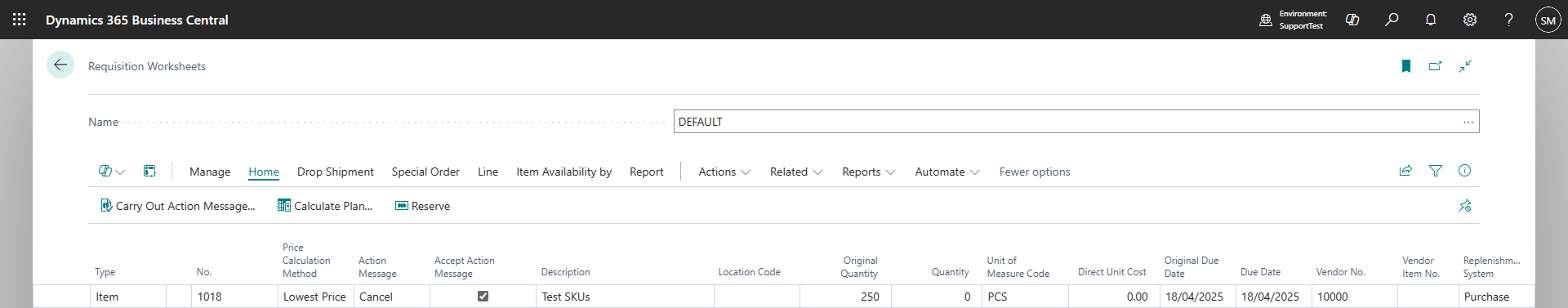Sort by the Description column header

pos(565,272)
